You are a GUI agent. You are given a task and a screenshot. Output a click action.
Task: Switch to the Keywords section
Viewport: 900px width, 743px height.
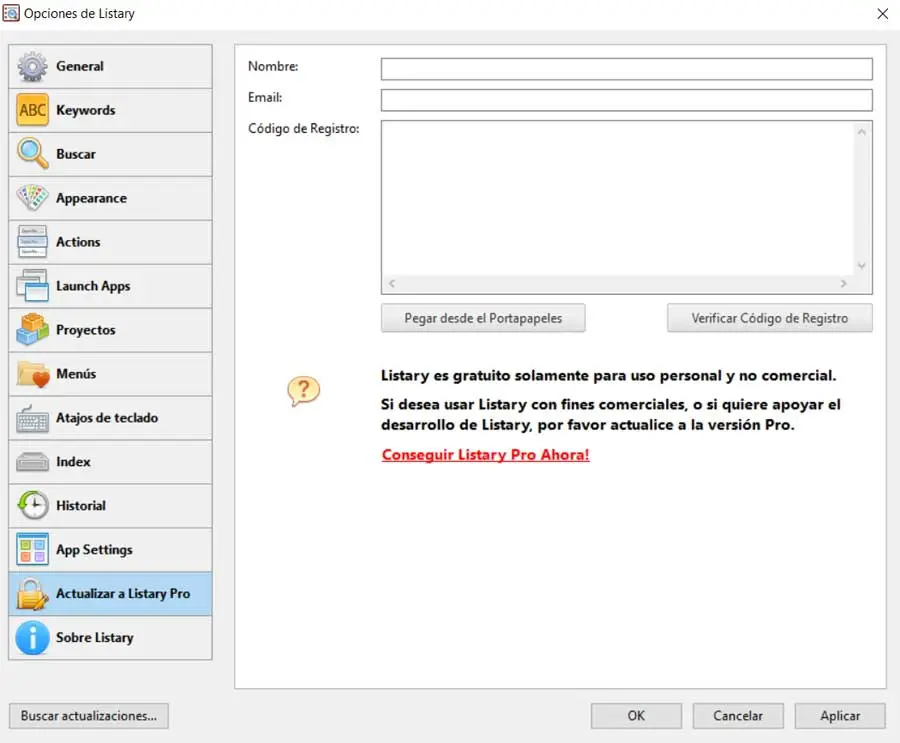86,110
